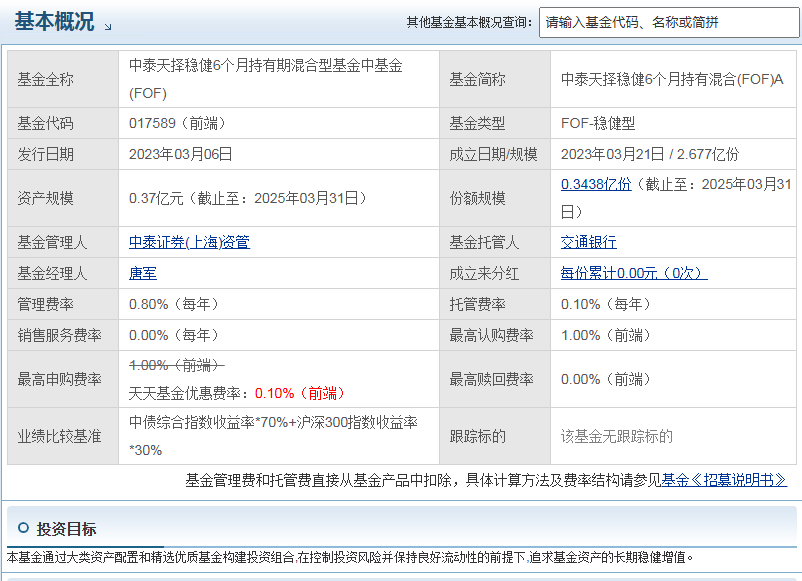
Task: Click sales service fee 0.00%（每年）
Action: click(175, 336)
